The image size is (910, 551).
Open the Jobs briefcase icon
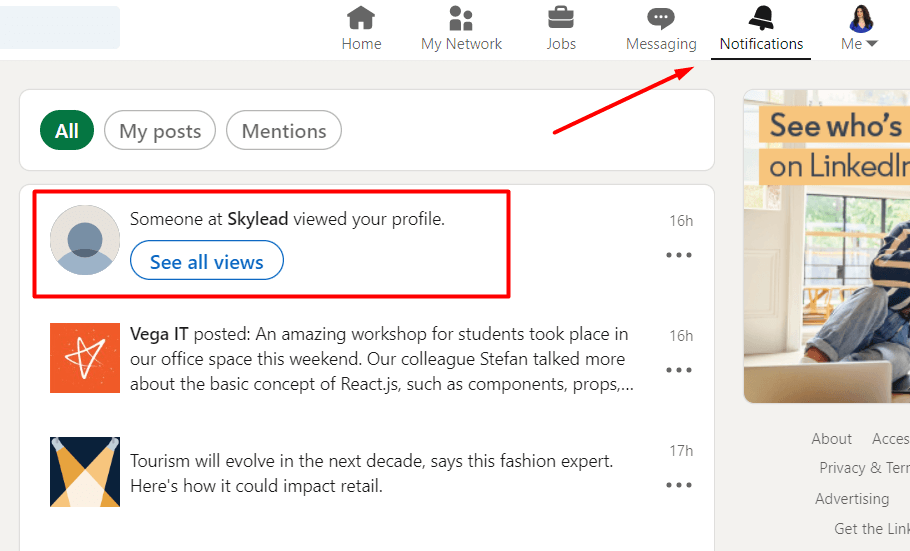tap(561, 18)
